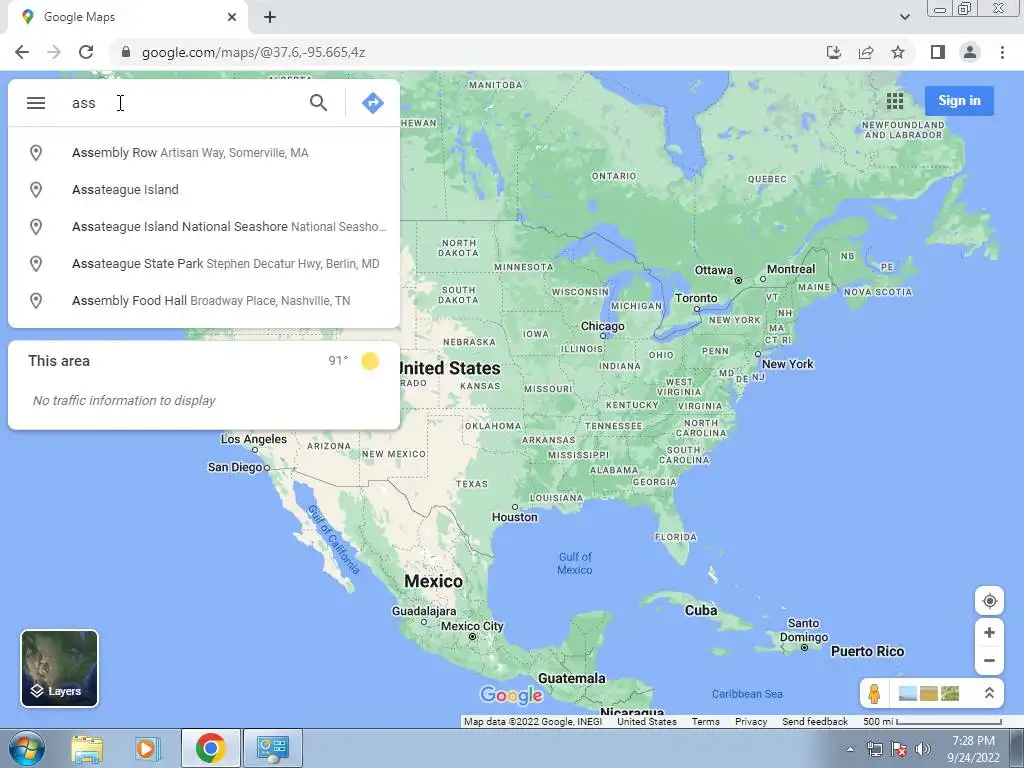Click the New York city label
The height and width of the screenshot is (768, 1024).
pyautogui.click(x=788, y=364)
